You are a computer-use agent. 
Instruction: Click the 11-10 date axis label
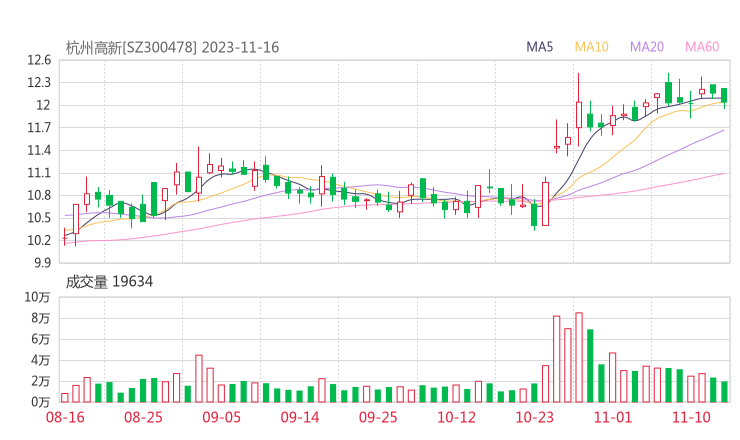click(691, 417)
